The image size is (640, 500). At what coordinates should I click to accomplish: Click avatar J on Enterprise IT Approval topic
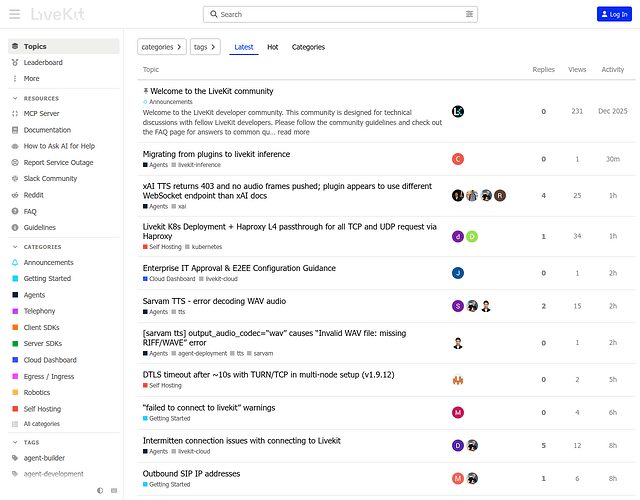point(458,273)
